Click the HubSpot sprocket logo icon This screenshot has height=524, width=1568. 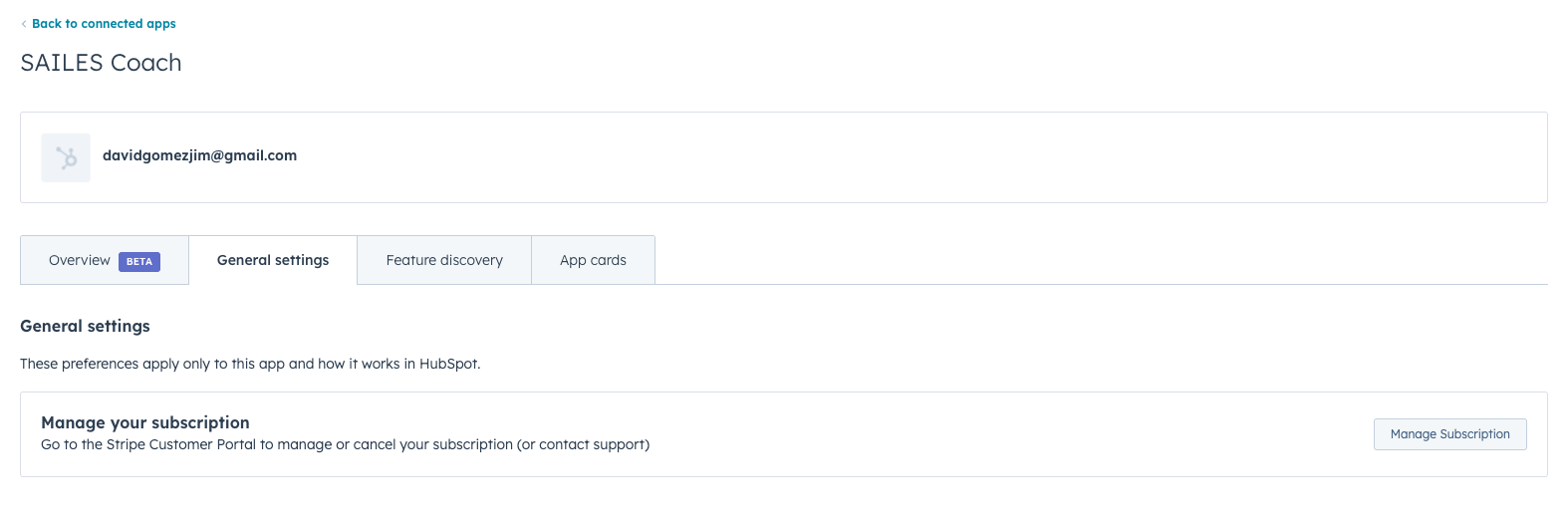click(66, 157)
